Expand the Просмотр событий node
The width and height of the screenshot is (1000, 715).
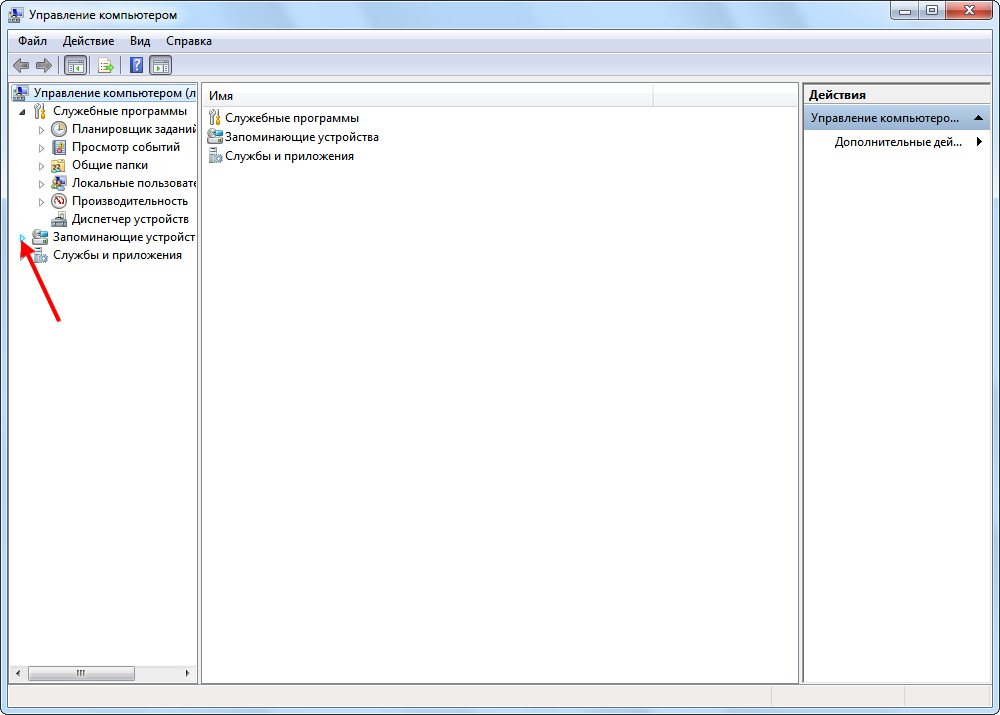click(x=41, y=148)
